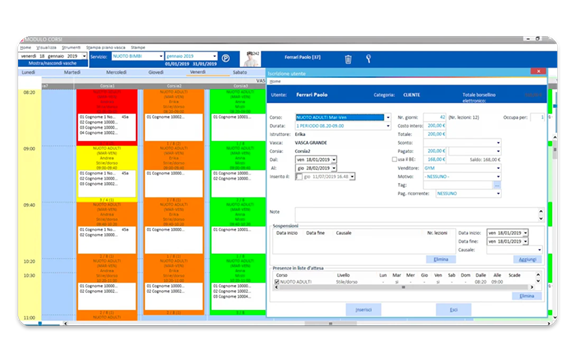Click Ferrari Paolo's profile photo thumbnail
This screenshot has height=362, width=576.
point(252,59)
